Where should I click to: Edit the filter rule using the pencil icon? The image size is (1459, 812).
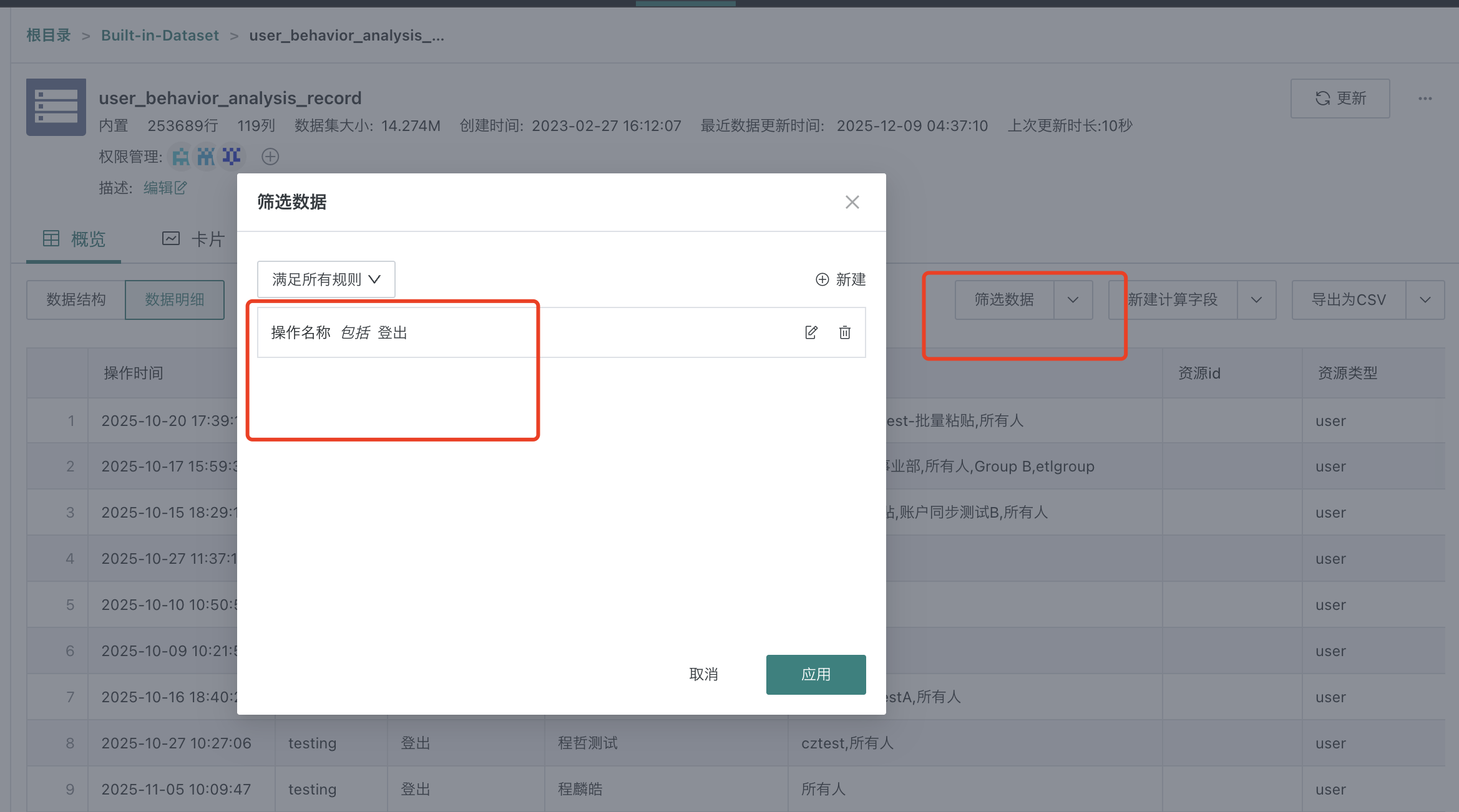coord(811,332)
